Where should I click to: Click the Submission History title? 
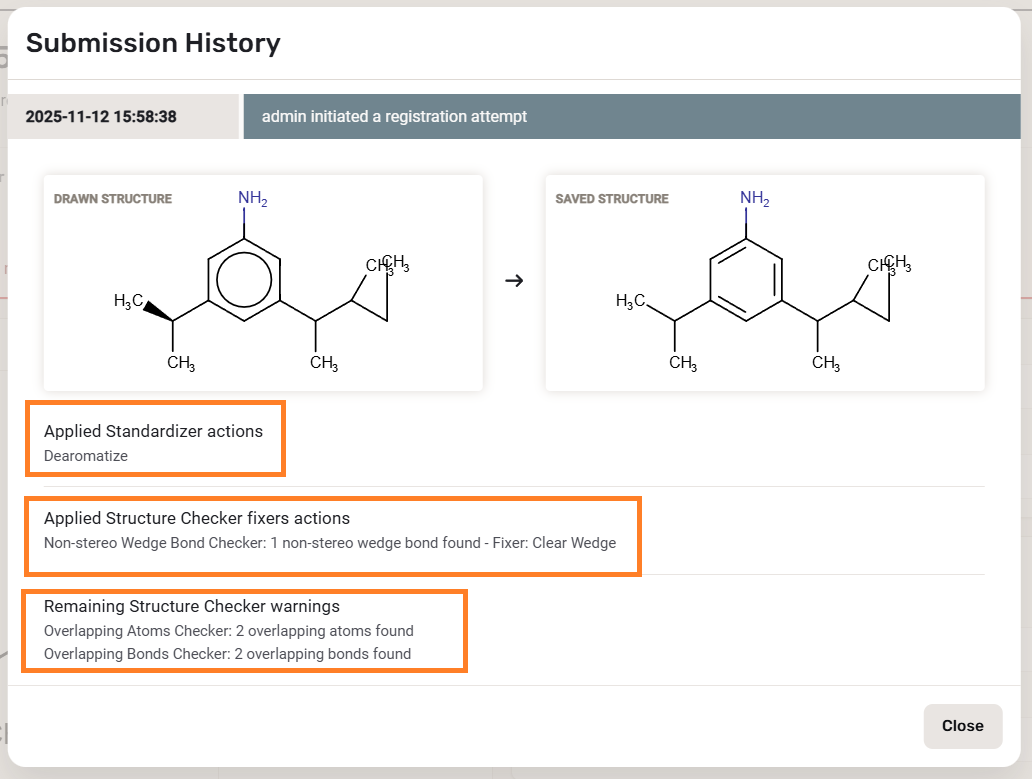click(153, 43)
